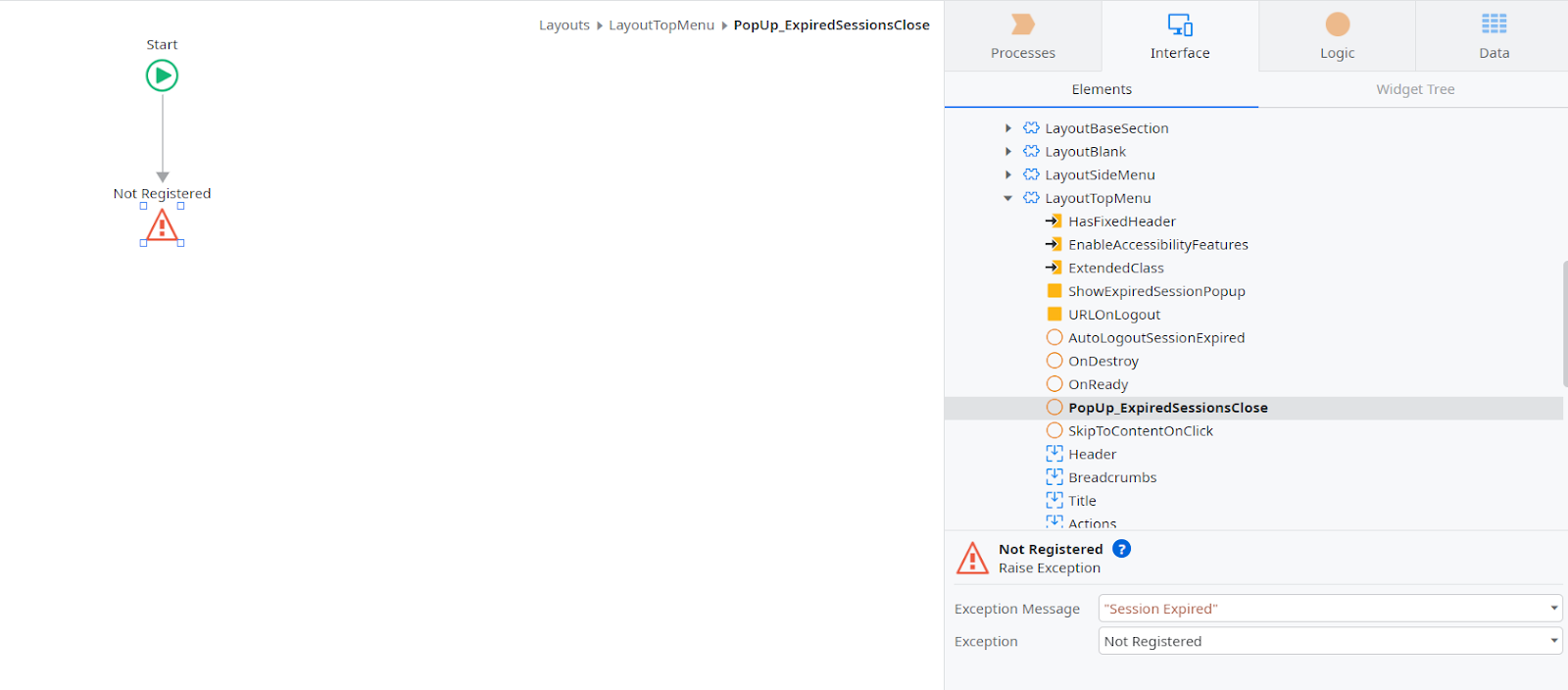Select the ShowExpiredSessionPopup local variable
This screenshot has width=1568, height=690.
1146,291
